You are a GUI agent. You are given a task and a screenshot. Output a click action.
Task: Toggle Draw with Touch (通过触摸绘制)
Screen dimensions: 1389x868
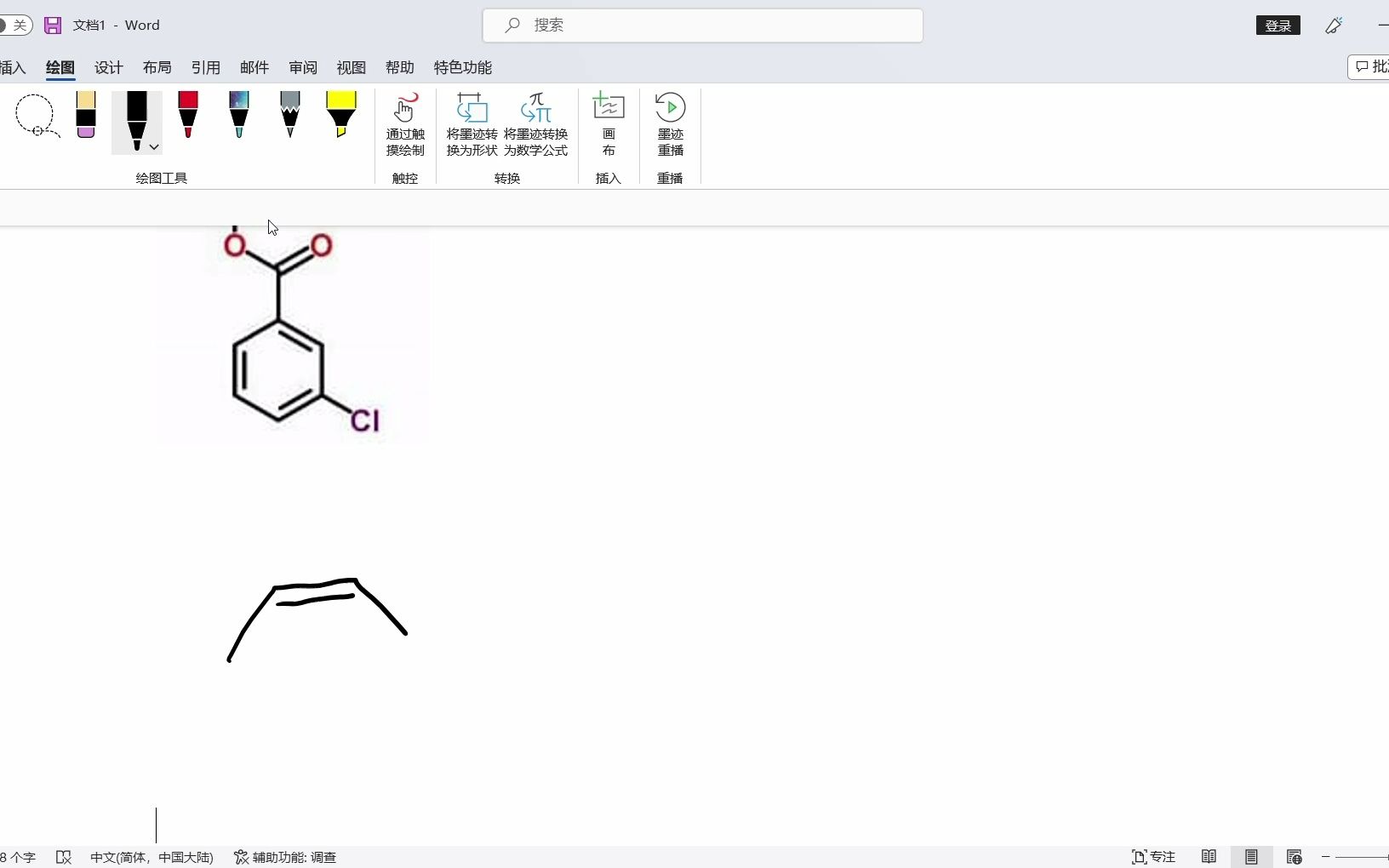405,125
